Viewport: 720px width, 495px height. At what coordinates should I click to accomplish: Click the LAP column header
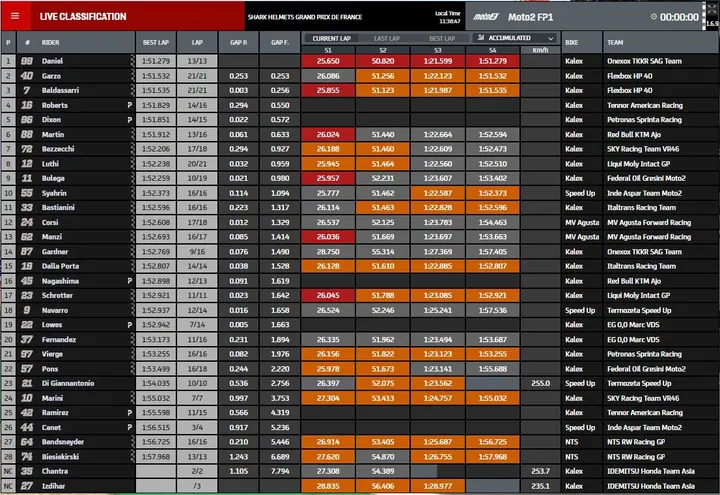[x=197, y=42]
